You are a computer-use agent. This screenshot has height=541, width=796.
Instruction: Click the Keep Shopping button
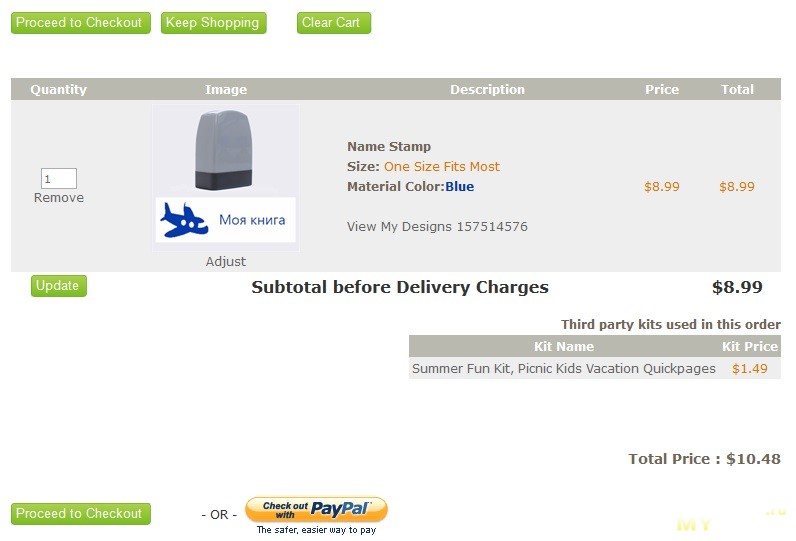pyautogui.click(x=213, y=23)
